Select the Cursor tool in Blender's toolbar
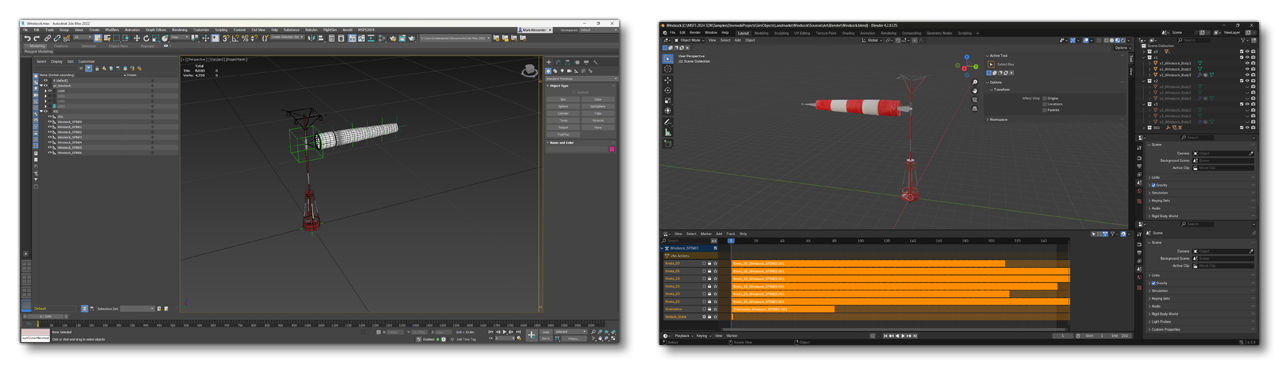 [x=668, y=69]
